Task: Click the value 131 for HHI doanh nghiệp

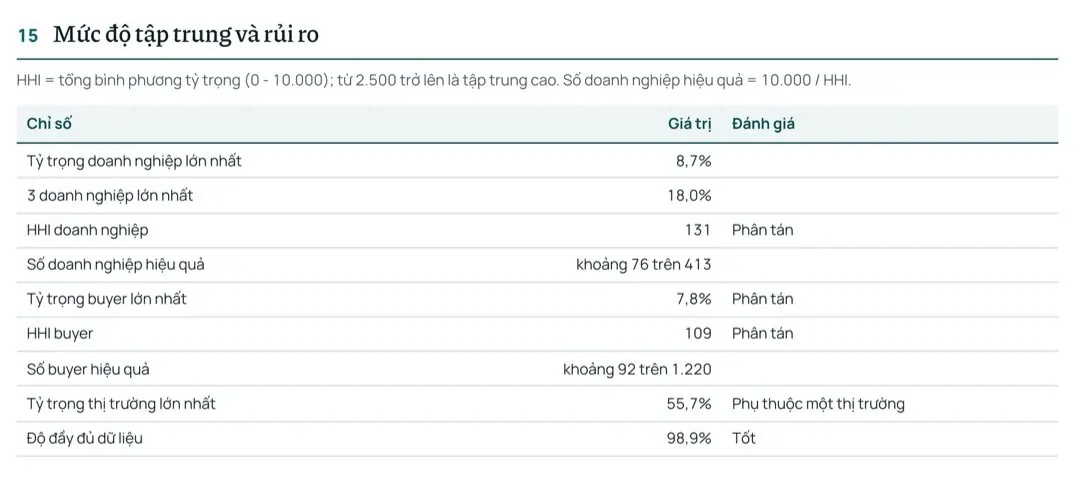Action: click(698, 230)
